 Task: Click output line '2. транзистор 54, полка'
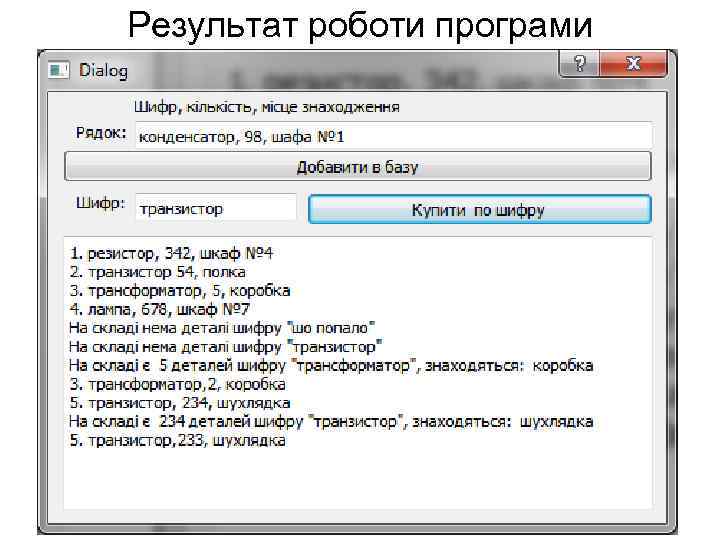[x=158, y=272]
